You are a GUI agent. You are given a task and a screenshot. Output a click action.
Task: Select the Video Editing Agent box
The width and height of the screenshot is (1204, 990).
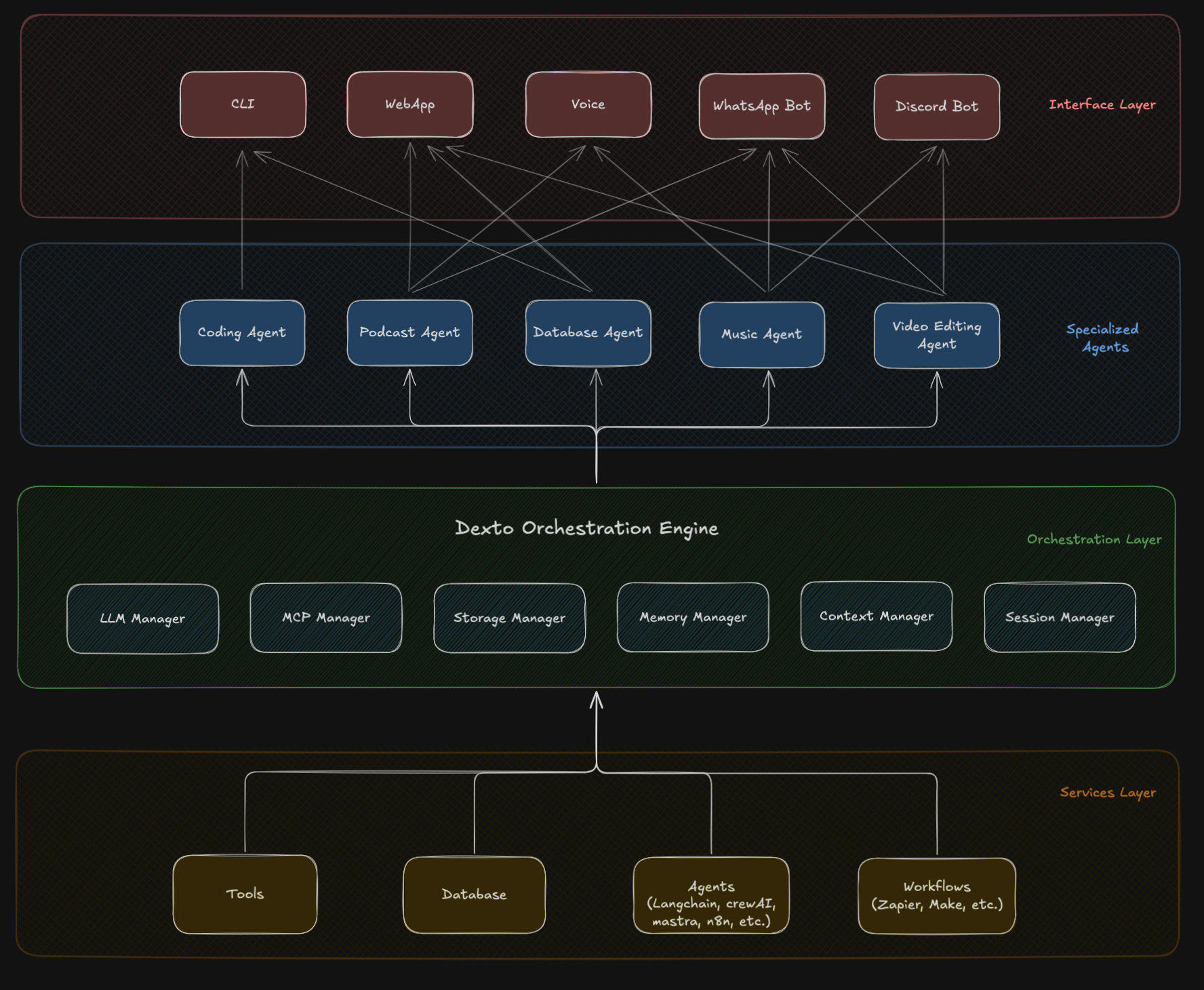click(x=936, y=335)
